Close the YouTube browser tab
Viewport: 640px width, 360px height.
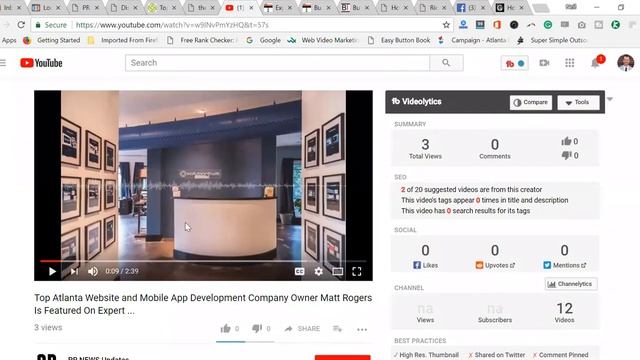point(251,8)
